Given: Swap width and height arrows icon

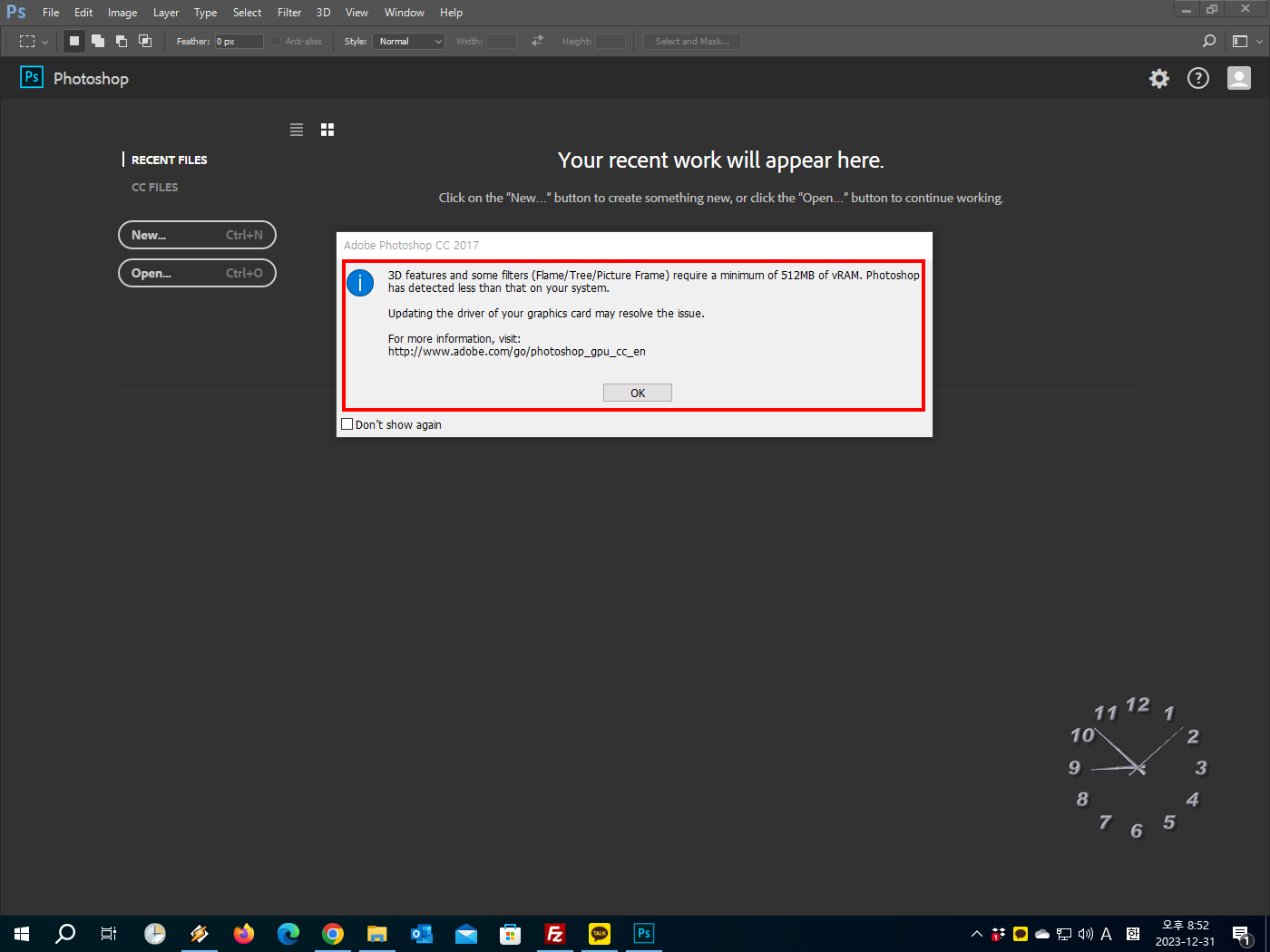Looking at the screenshot, I should 537,41.
